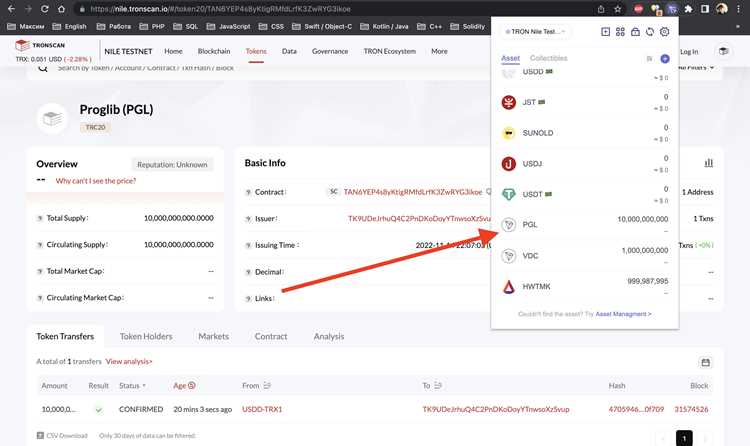
Task: Switch to the Markets tab
Action: 213,336
